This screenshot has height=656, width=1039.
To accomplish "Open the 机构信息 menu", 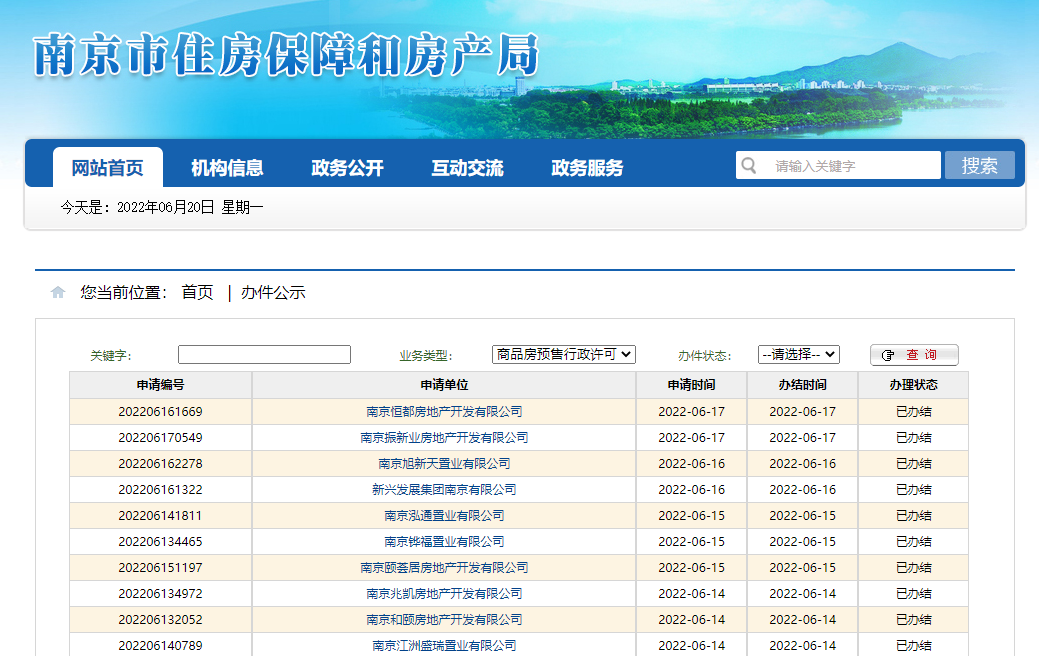I will pos(227,168).
